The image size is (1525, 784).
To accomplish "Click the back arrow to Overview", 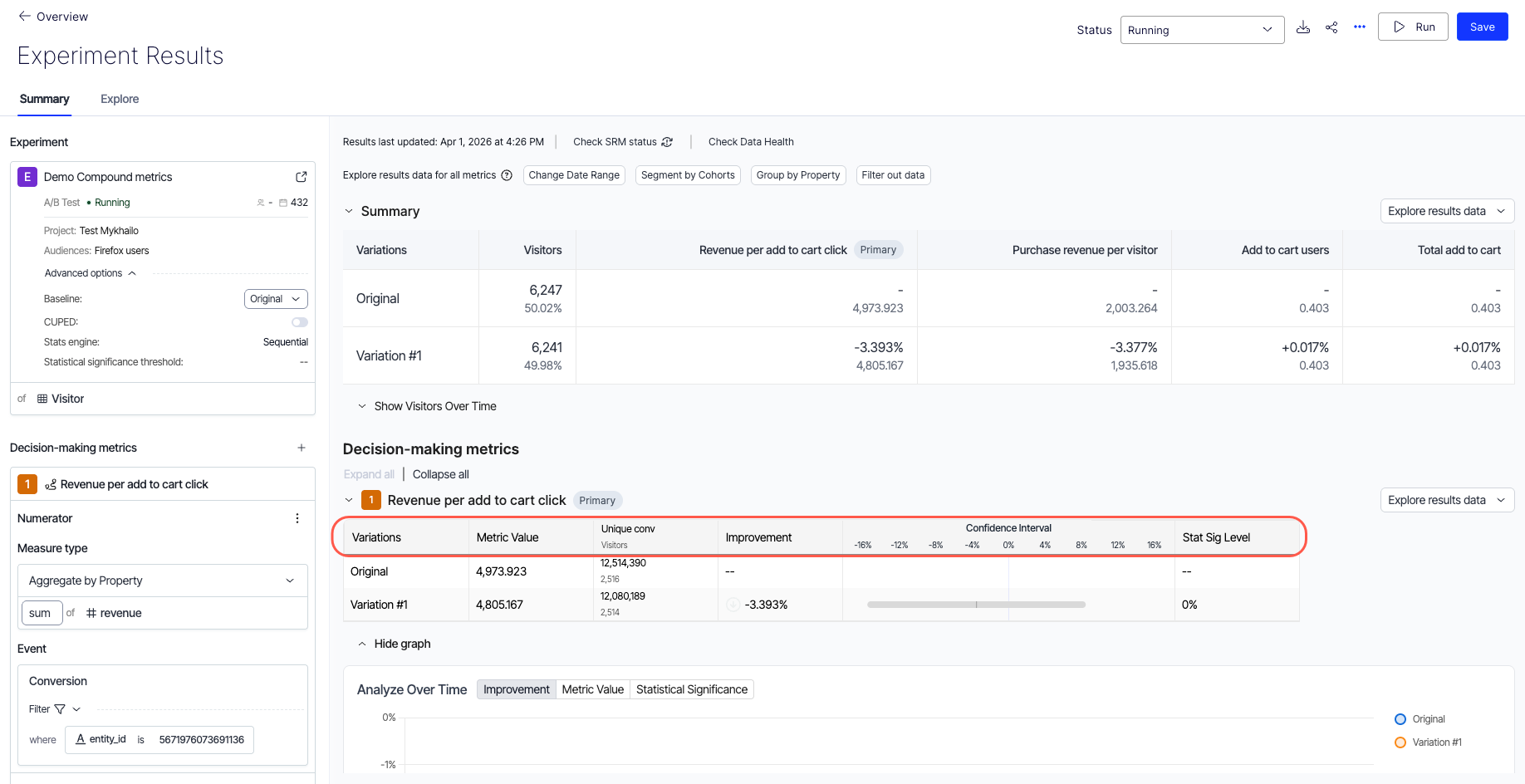I will 25,17.
